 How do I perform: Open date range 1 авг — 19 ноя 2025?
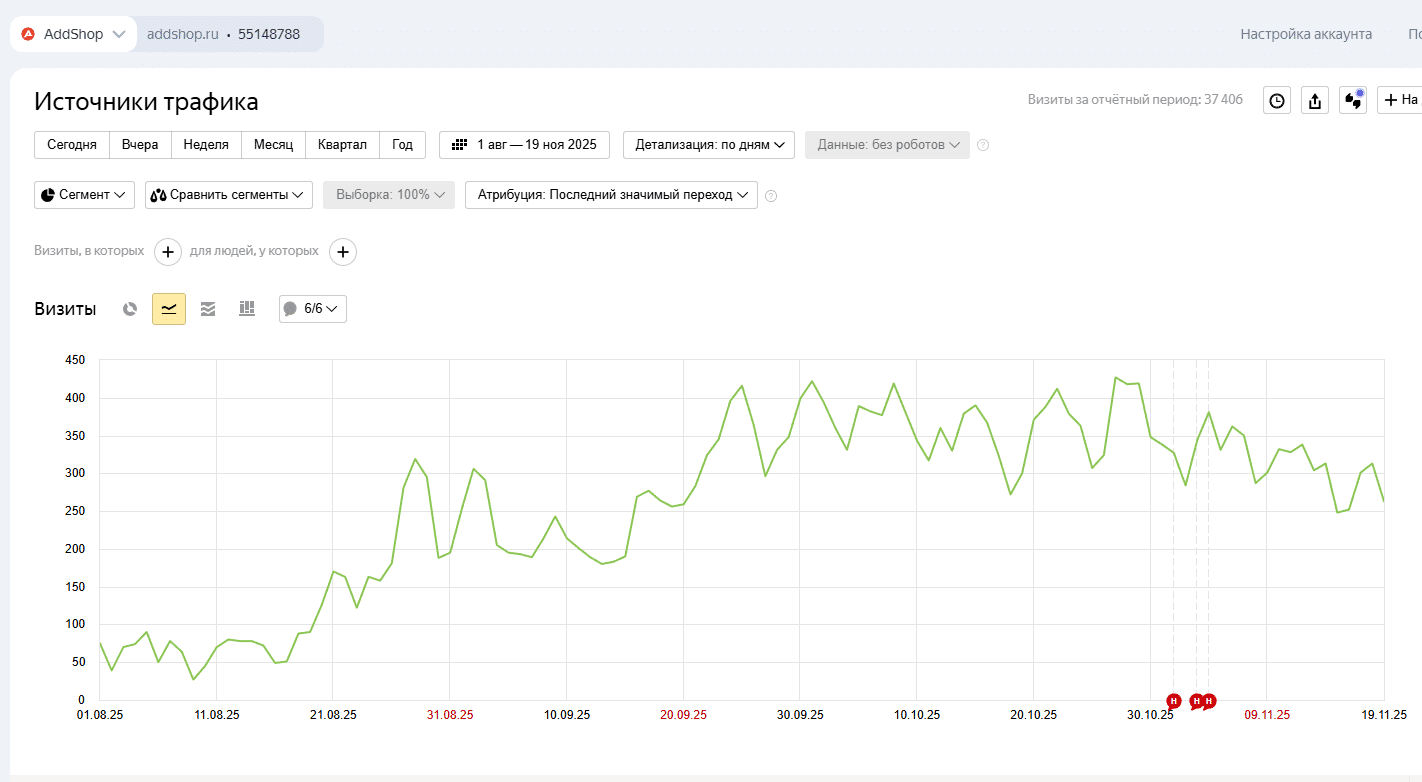[524, 145]
